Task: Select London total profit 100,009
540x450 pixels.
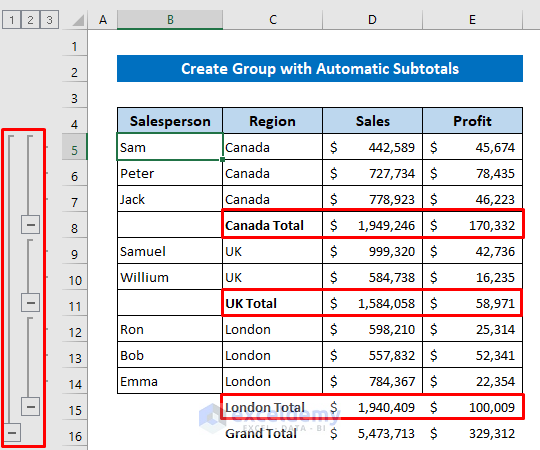Action: (x=472, y=407)
